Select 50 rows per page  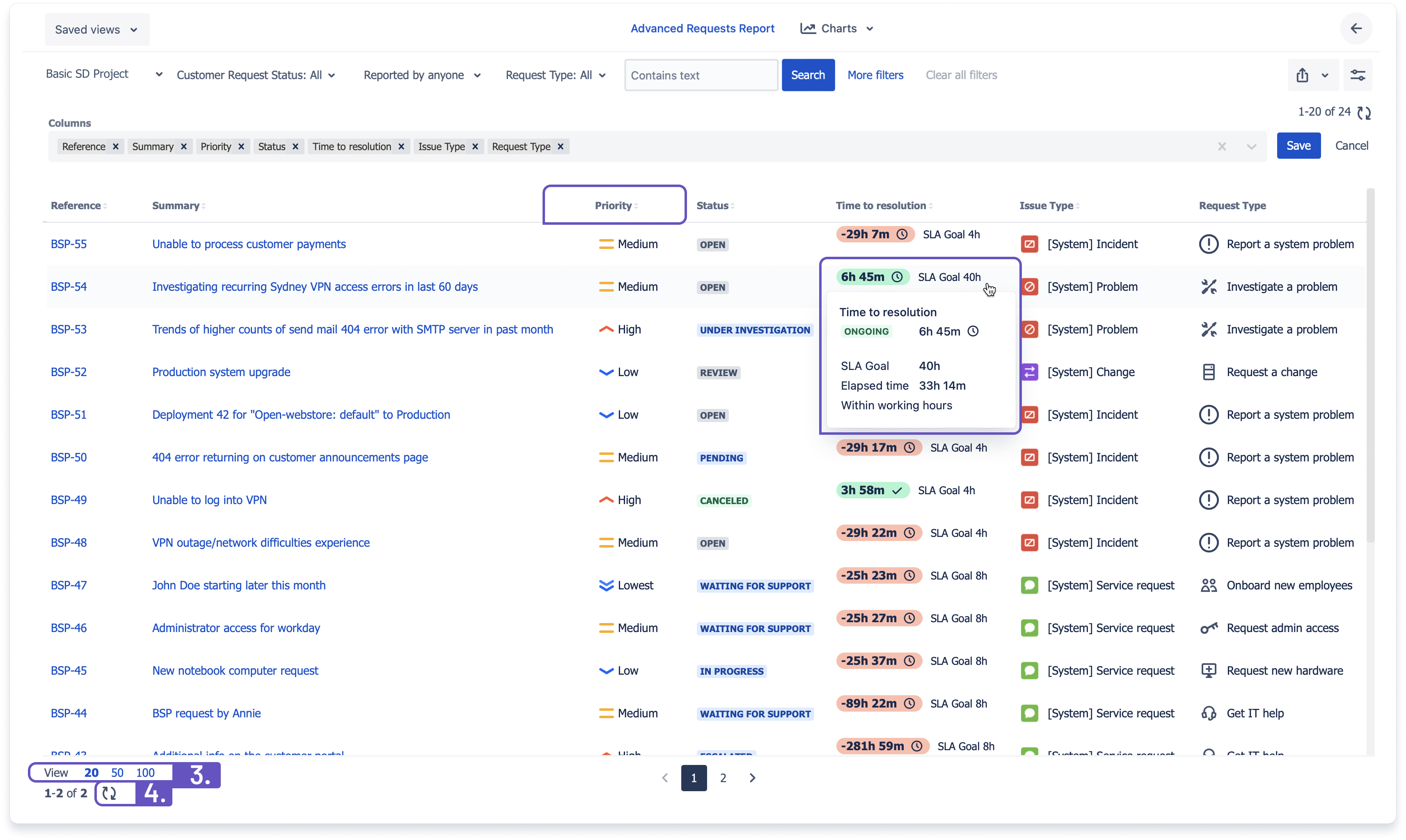[118, 772]
